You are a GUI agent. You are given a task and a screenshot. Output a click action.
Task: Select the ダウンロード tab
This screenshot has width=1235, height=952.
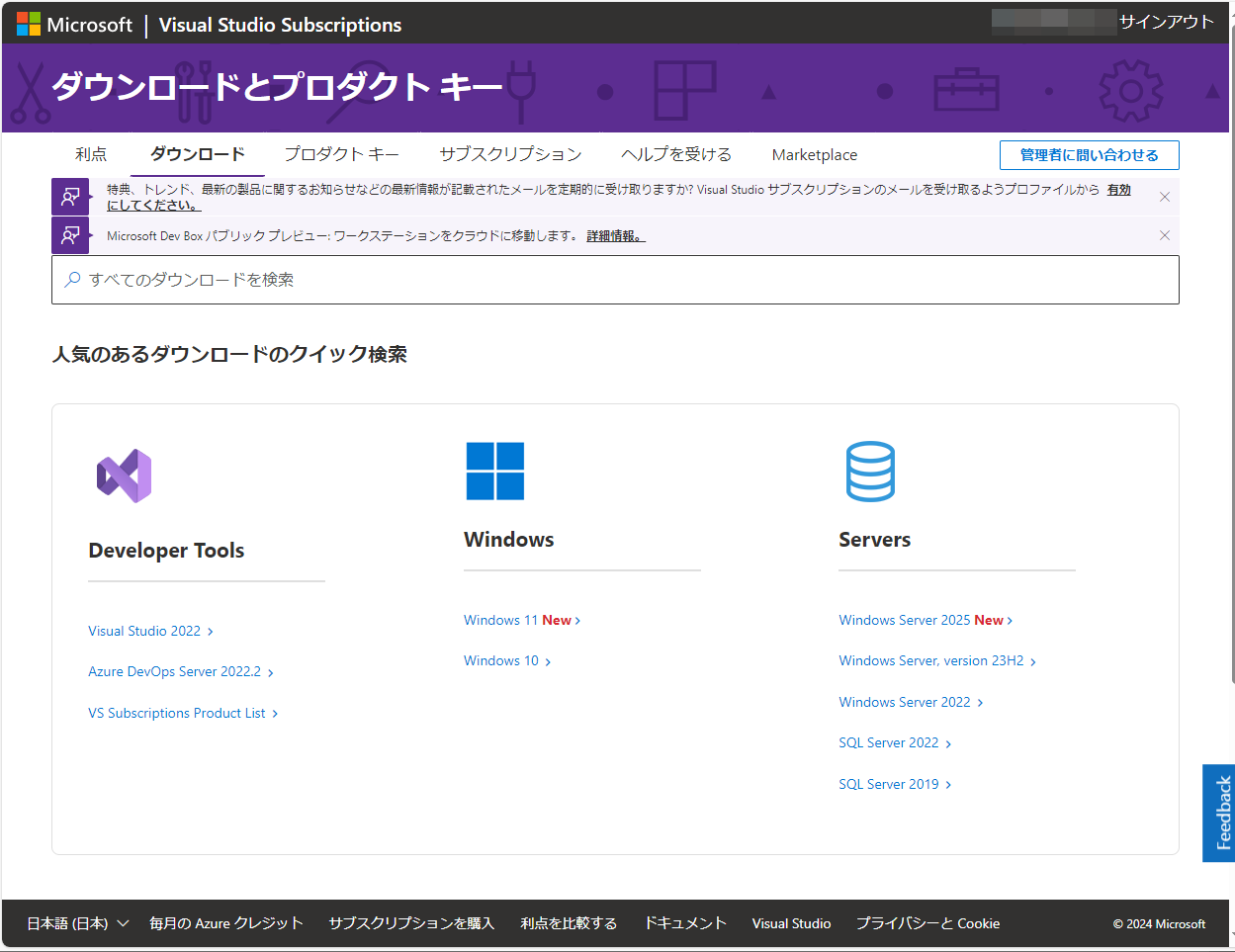click(198, 154)
